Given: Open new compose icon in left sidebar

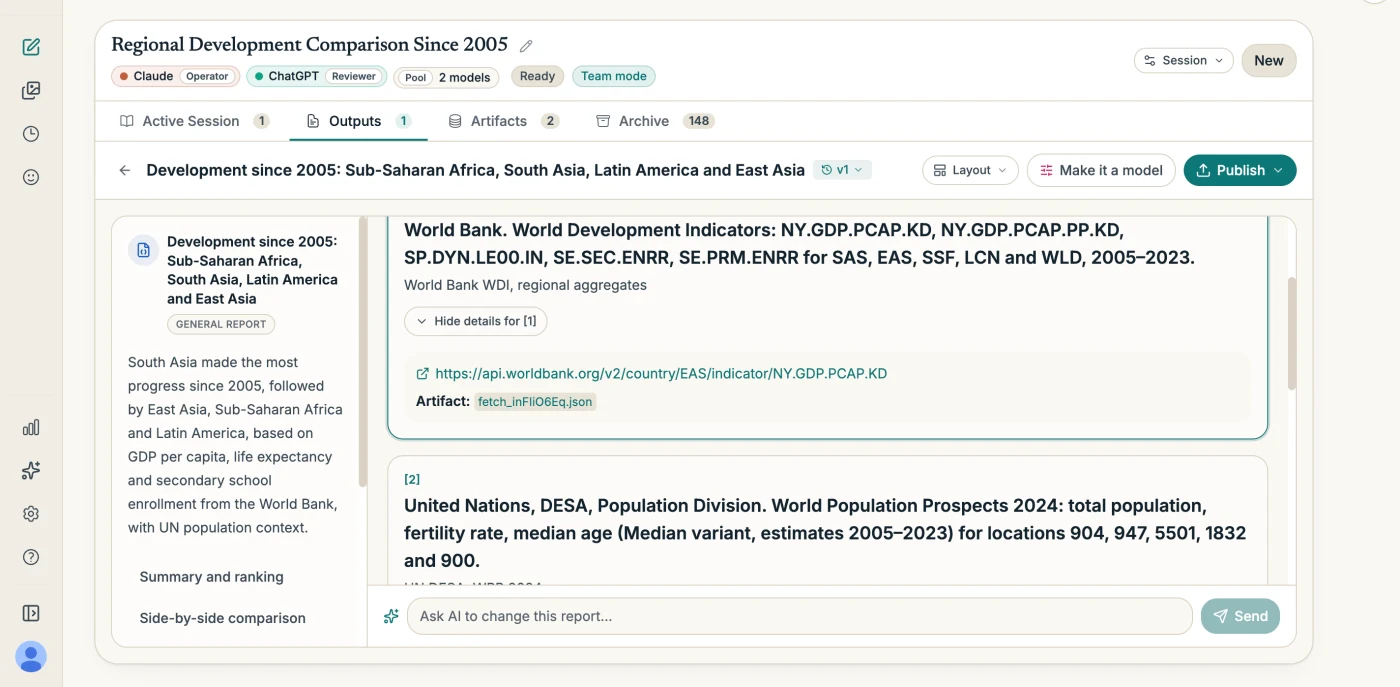Looking at the screenshot, I should pyautogui.click(x=31, y=47).
